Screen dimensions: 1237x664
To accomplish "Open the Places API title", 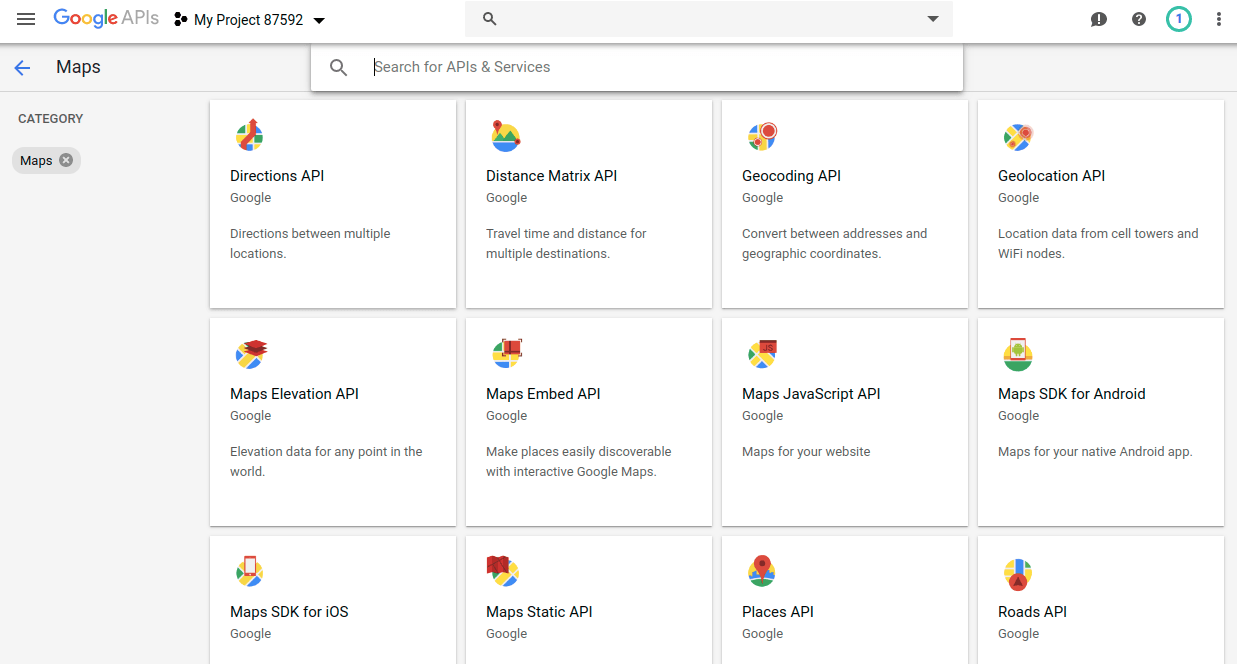I will pos(778,612).
